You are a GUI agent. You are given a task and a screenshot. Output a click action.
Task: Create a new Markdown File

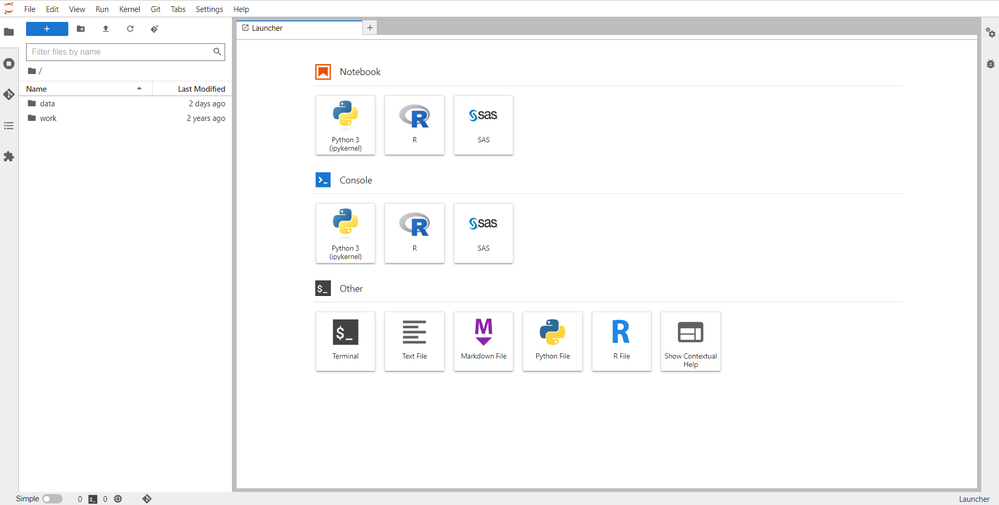click(484, 342)
